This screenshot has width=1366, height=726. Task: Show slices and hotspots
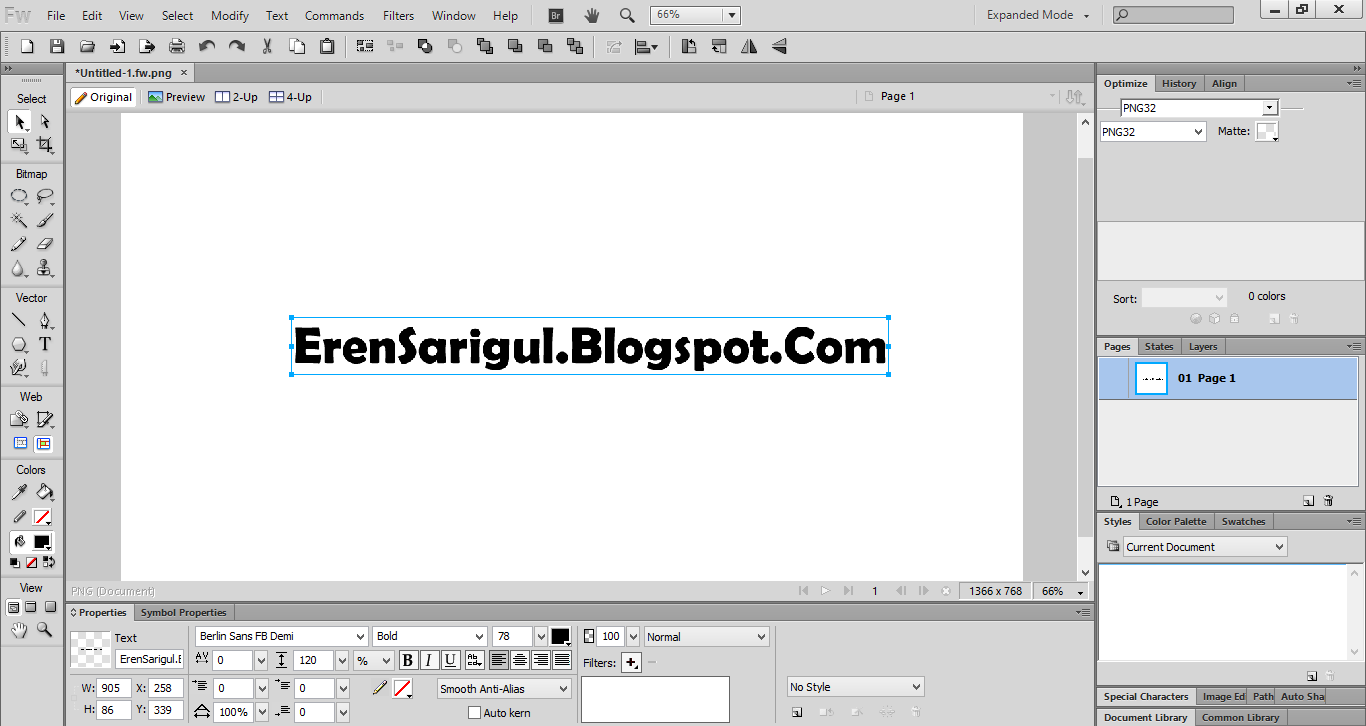click(x=44, y=444)
